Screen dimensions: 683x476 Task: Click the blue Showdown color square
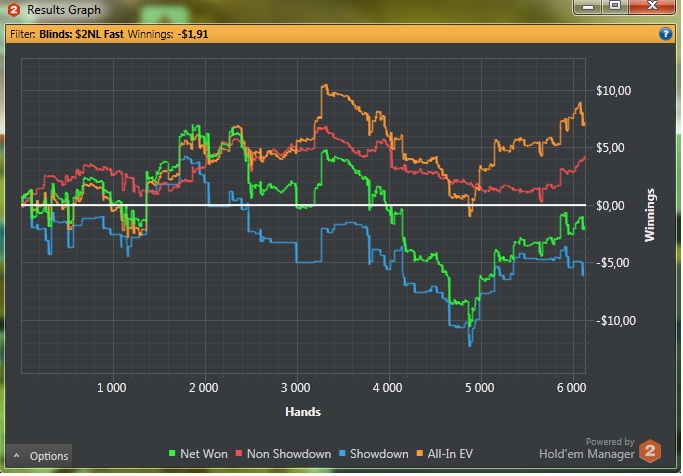click(342, 453)
